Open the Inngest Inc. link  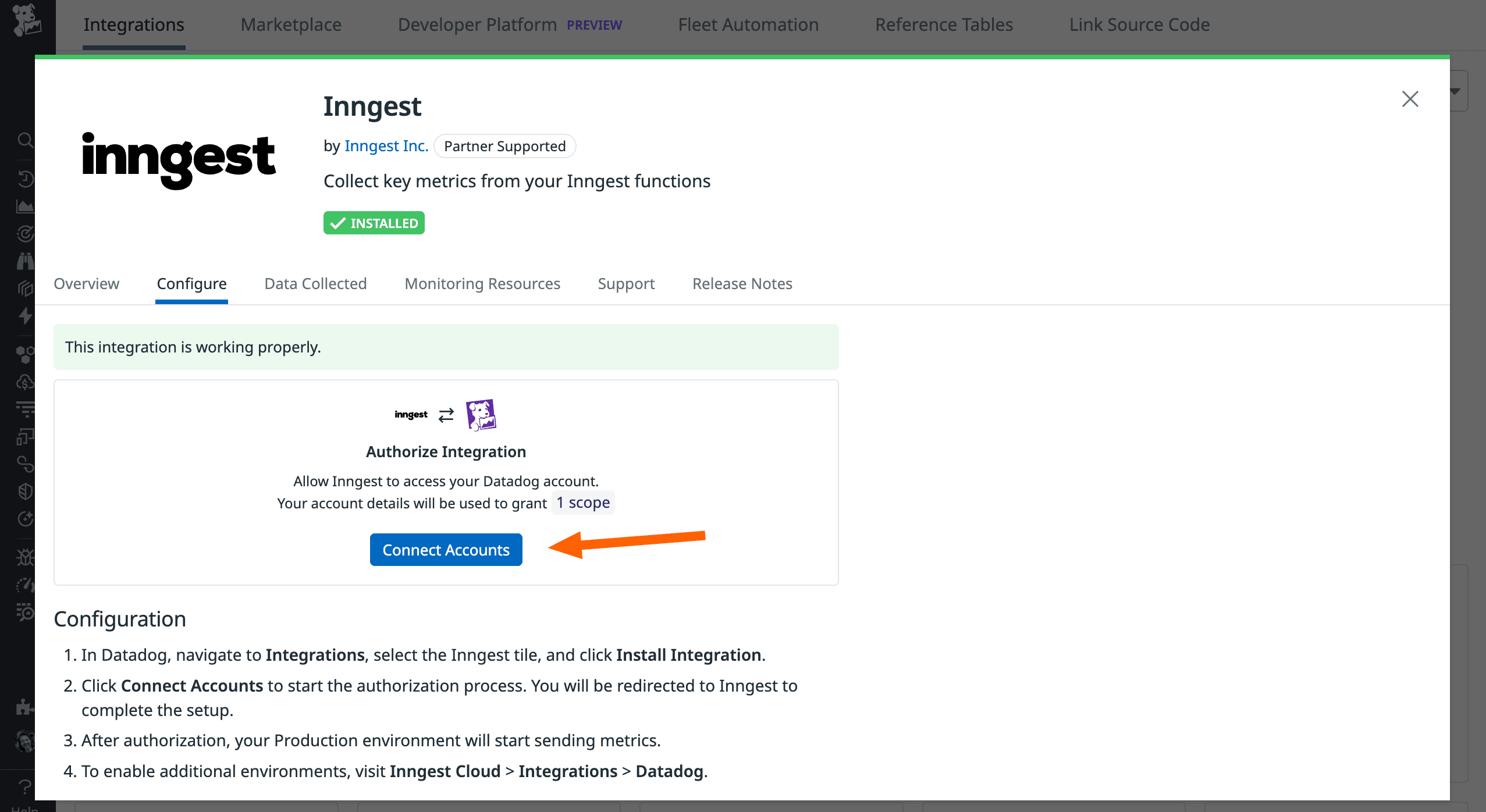386,145
